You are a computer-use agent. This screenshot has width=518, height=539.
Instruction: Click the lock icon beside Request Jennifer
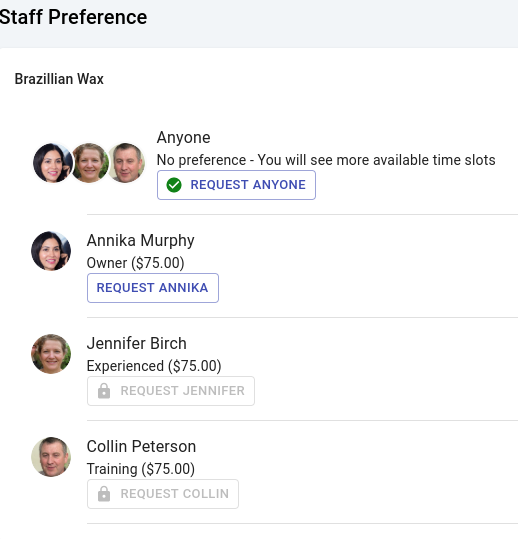[x=104, y=391]
